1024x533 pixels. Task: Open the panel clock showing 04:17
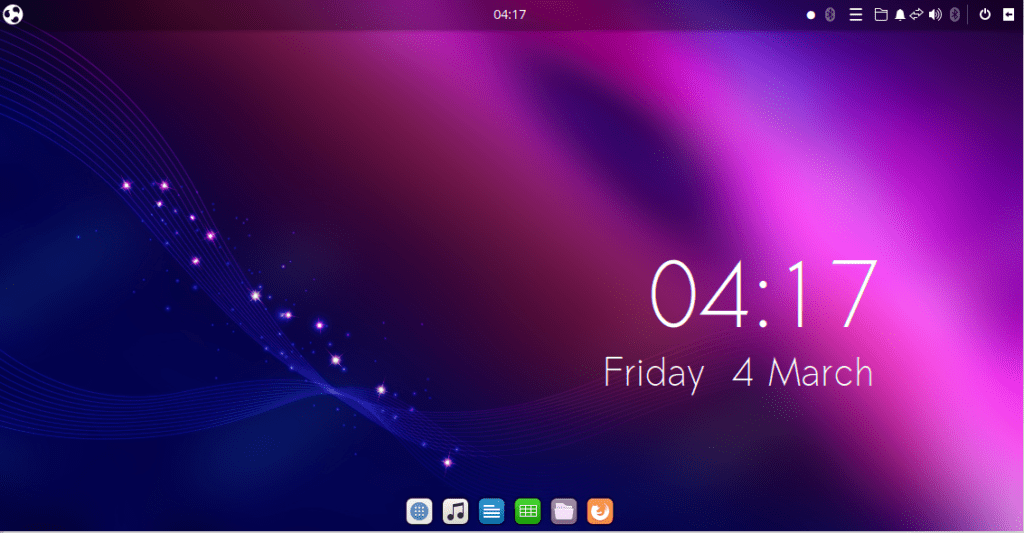coord(509,14)
